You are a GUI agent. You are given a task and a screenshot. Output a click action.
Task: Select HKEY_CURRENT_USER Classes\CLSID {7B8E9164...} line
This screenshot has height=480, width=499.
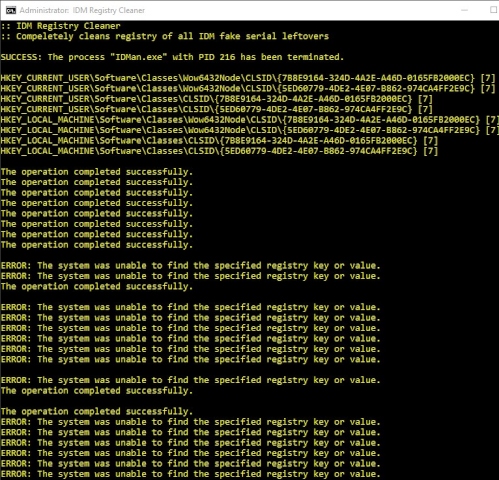[x=217, y=99]
